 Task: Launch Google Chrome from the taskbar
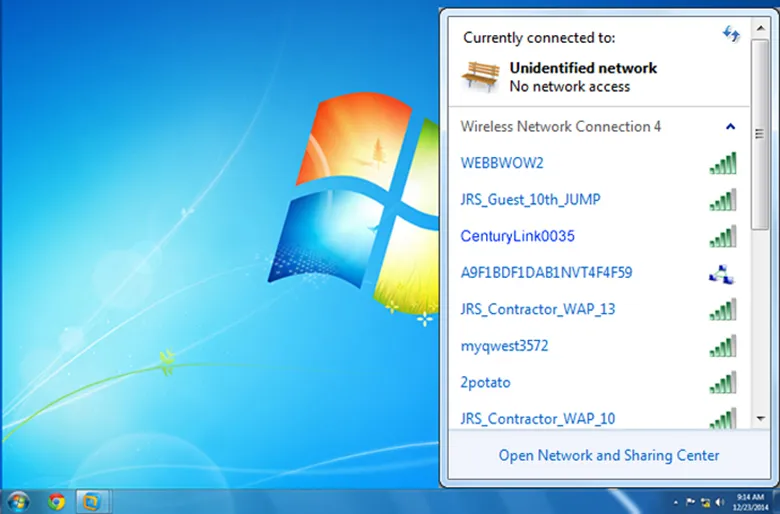[55, 500]
